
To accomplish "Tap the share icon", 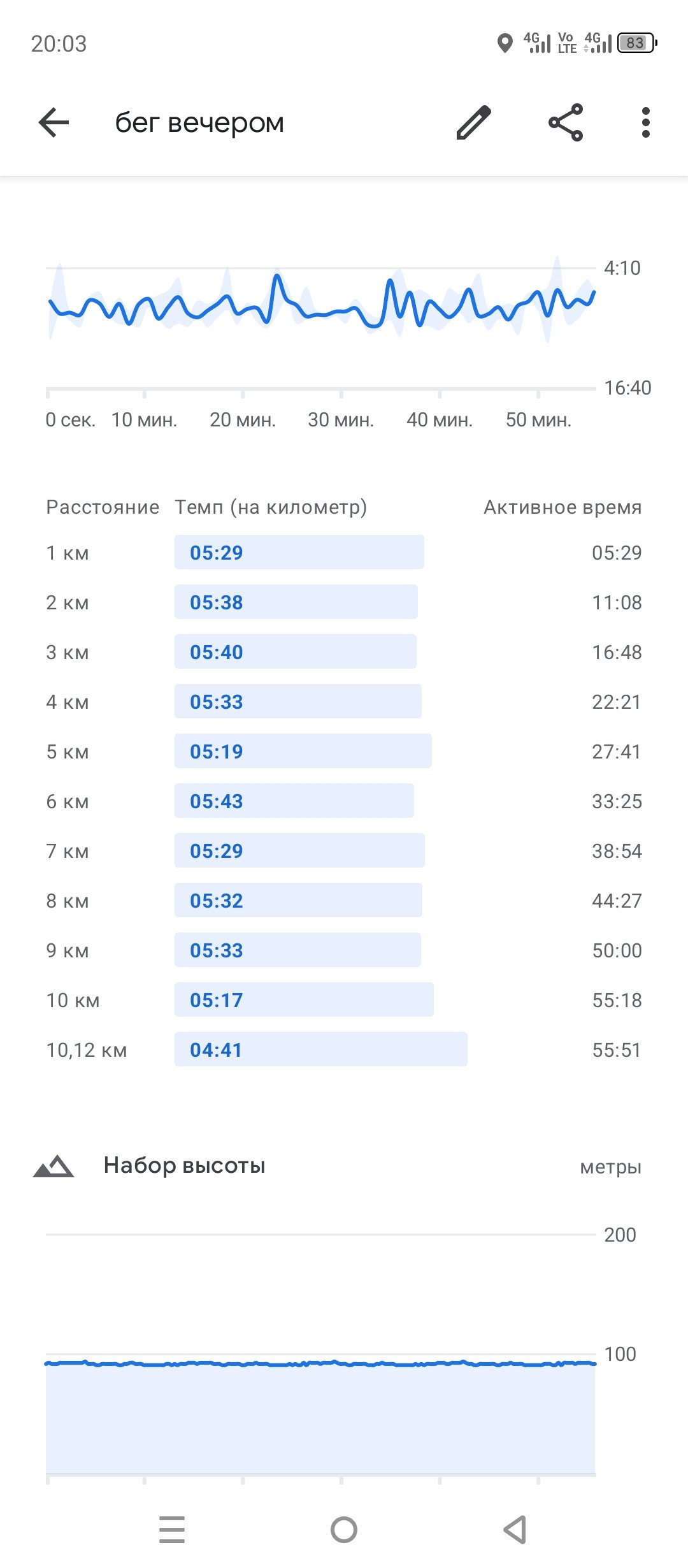I will (566, 122).
